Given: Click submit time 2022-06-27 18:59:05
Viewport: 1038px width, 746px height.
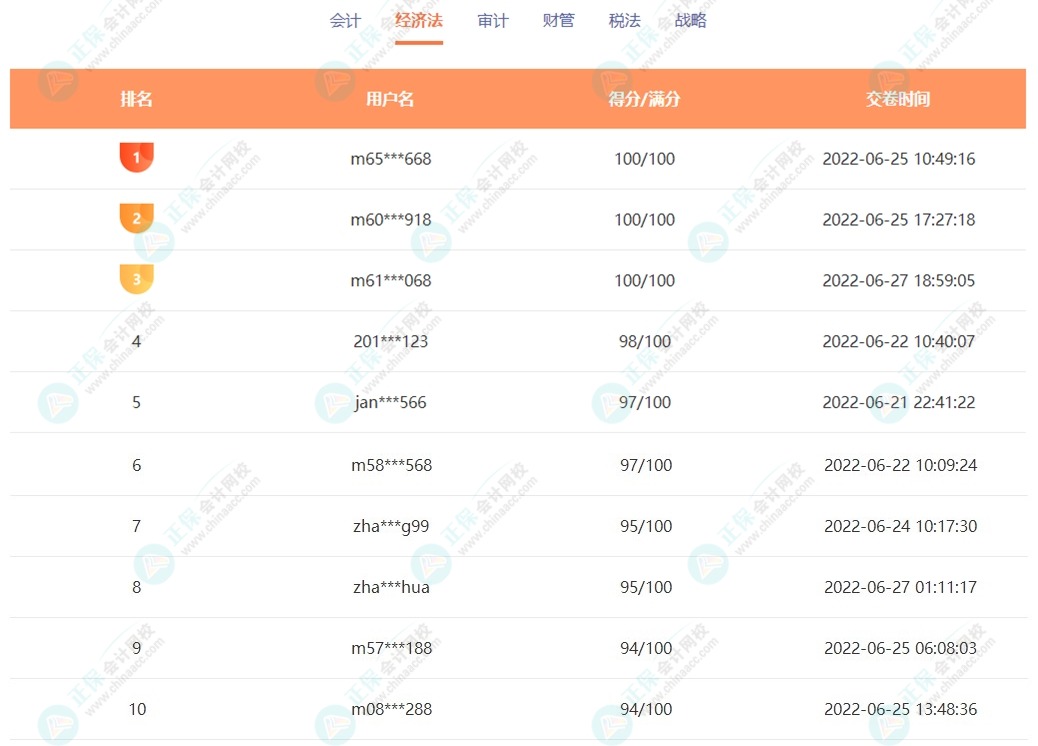Looking at the screenshot, I should tap(899, 281).
